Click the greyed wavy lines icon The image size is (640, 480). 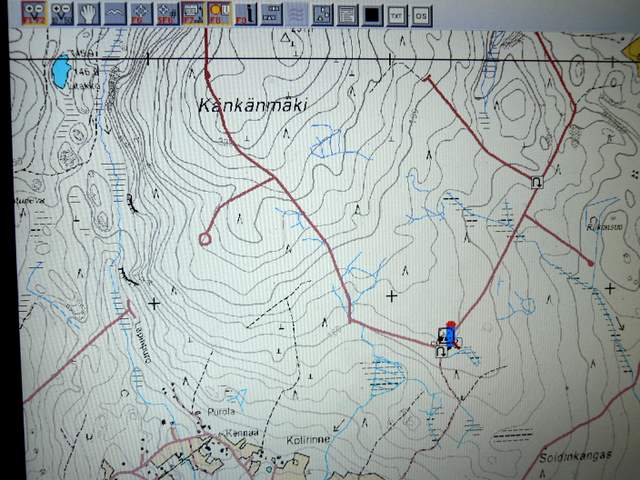coord(297,14)
